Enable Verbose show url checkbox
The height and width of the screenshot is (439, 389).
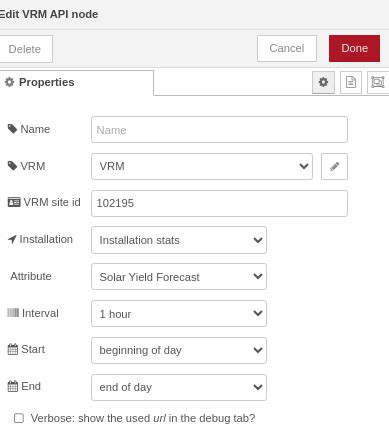click(19, 418)
